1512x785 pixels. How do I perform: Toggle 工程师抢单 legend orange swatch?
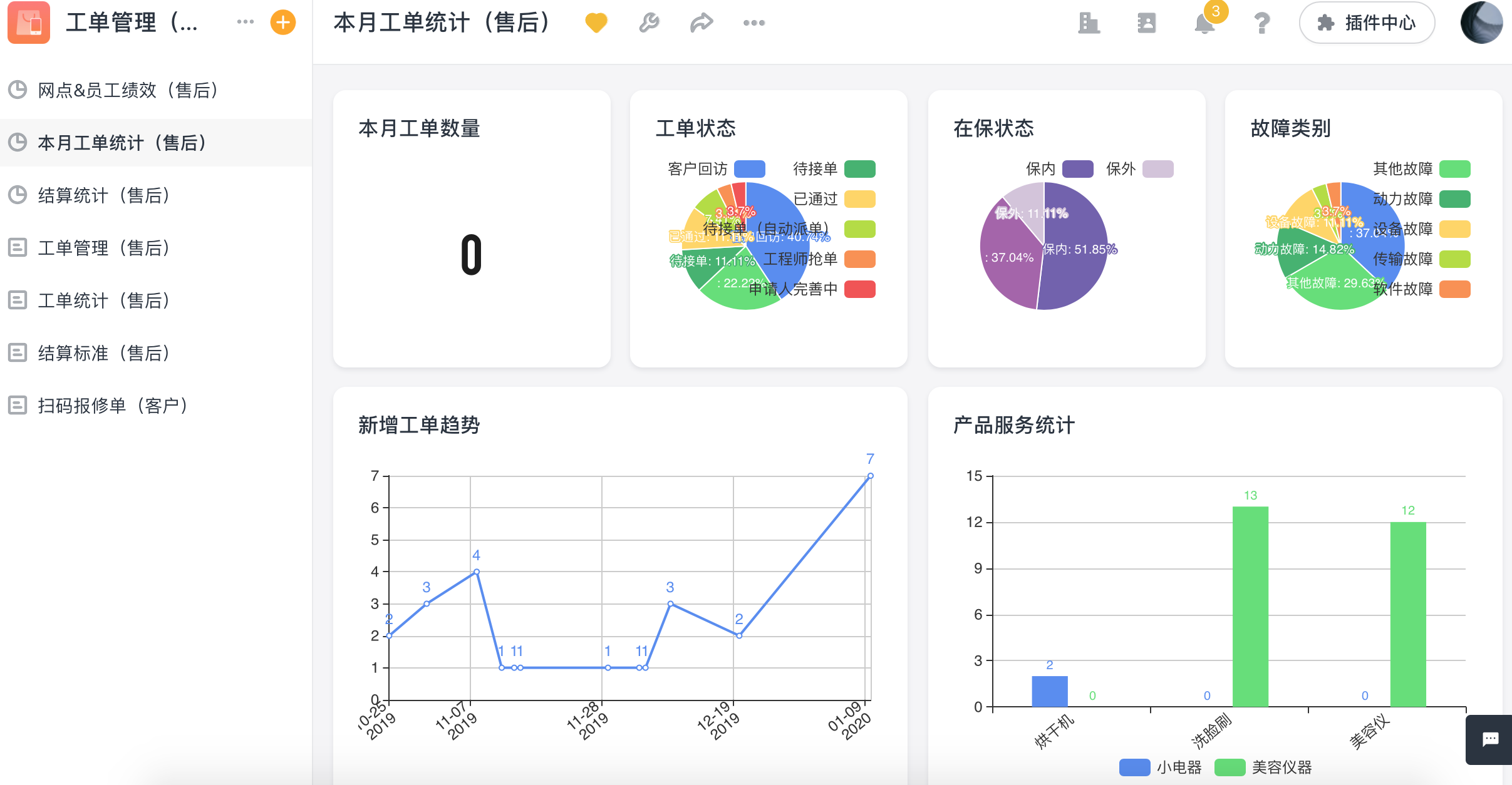[x=860, y=259]
